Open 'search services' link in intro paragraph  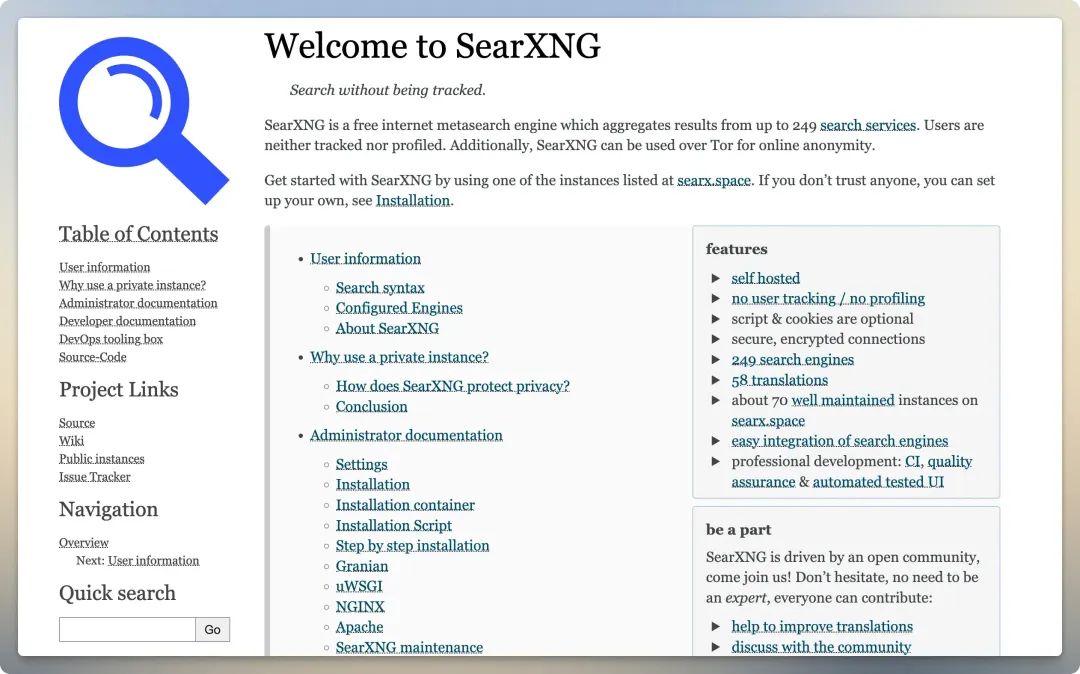click(x=868, y=125)
